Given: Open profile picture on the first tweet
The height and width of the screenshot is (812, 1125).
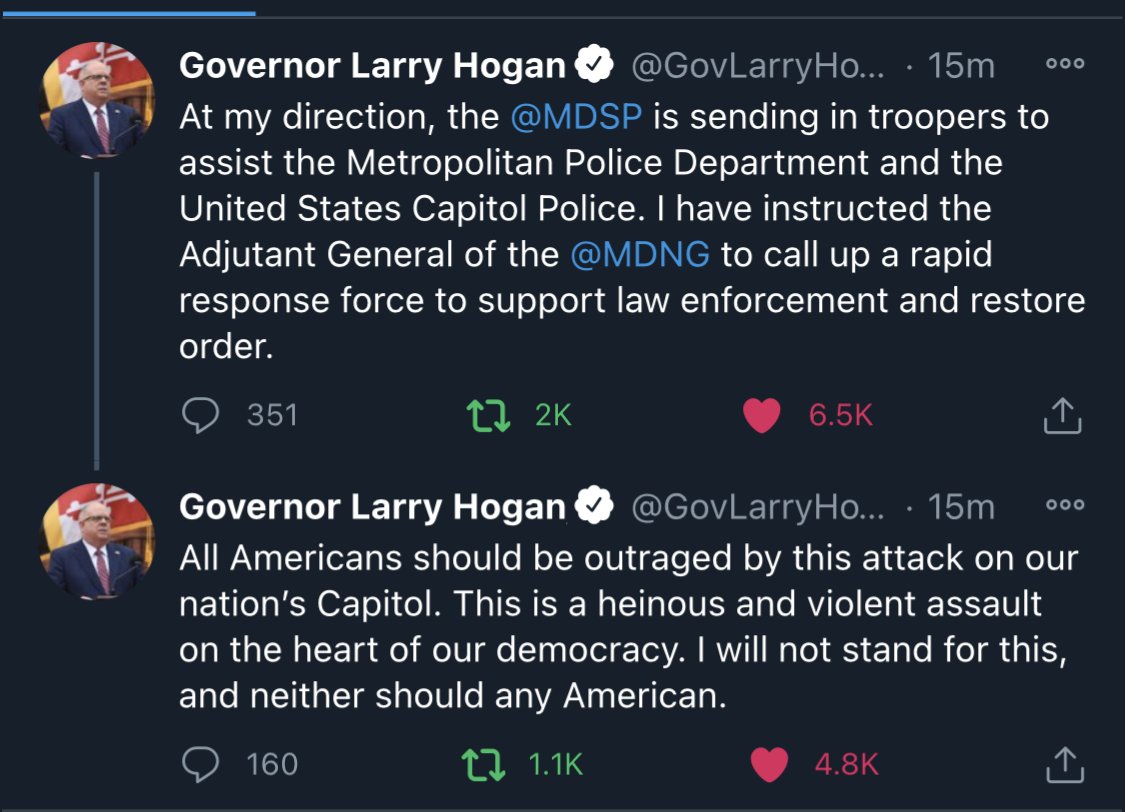Looking at the screenshot, I should [97, 100].
